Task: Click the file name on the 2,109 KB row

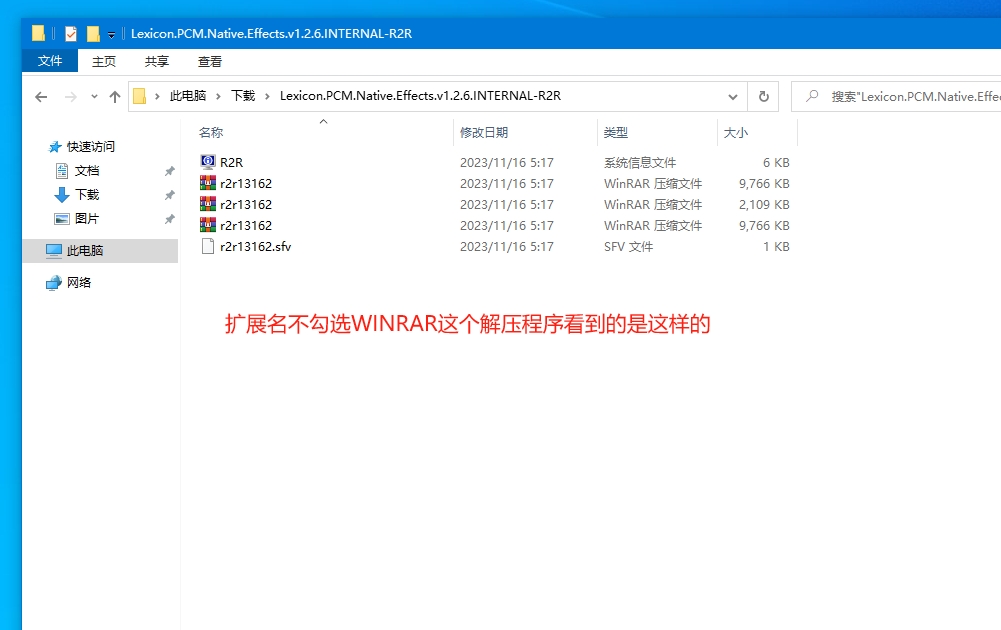Action: pos(246,205)
